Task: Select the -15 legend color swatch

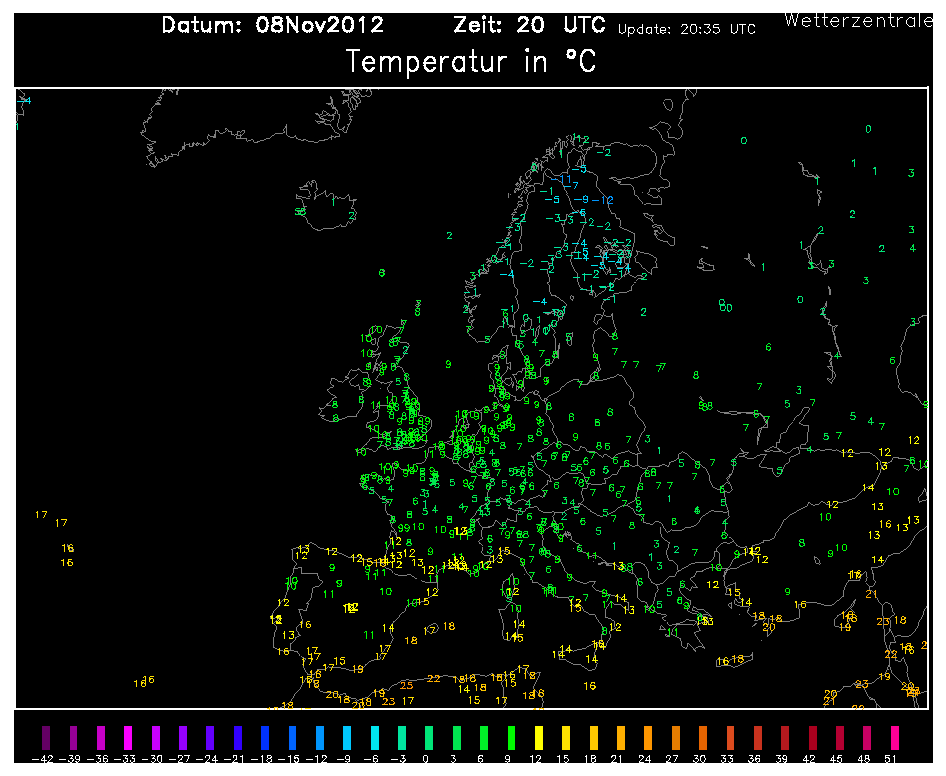Action: (293, 738)
